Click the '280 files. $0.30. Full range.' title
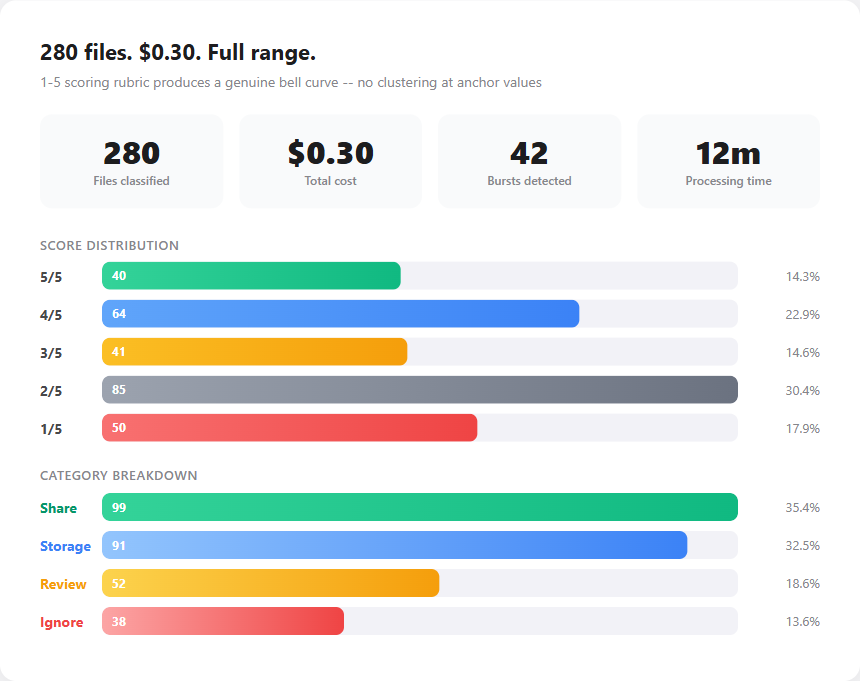 click(178, 53)
